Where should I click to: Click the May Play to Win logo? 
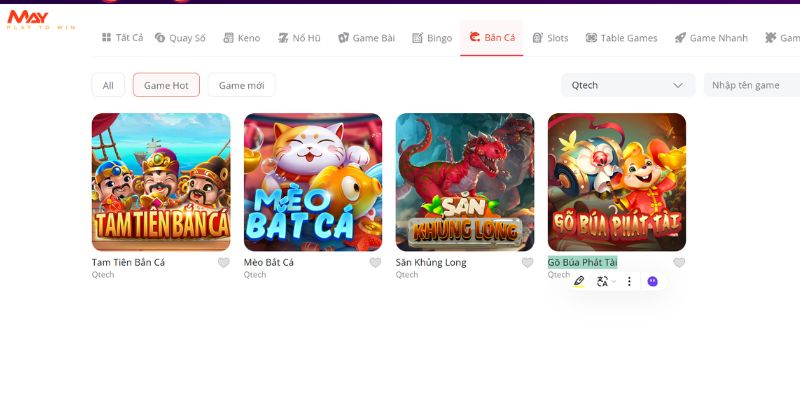(41, 19)
